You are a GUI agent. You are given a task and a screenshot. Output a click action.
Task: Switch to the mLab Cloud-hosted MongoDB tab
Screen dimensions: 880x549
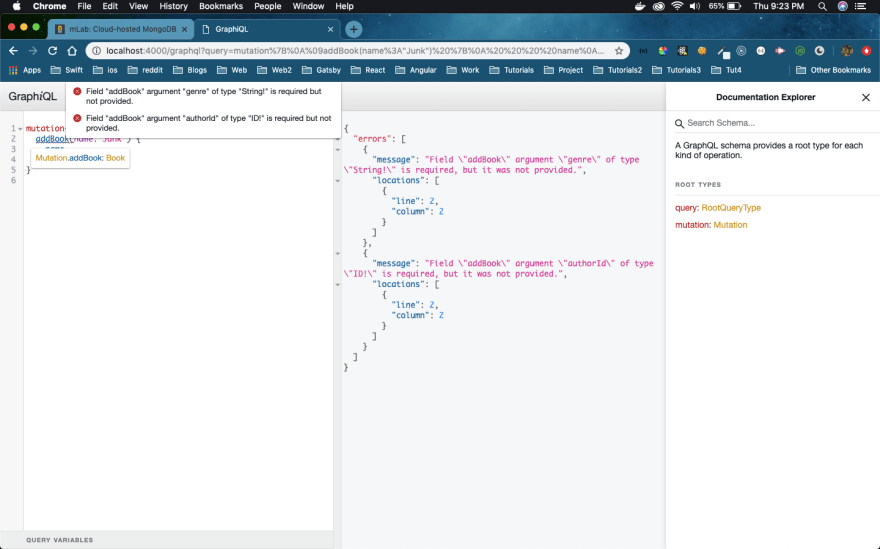point(121,29)
